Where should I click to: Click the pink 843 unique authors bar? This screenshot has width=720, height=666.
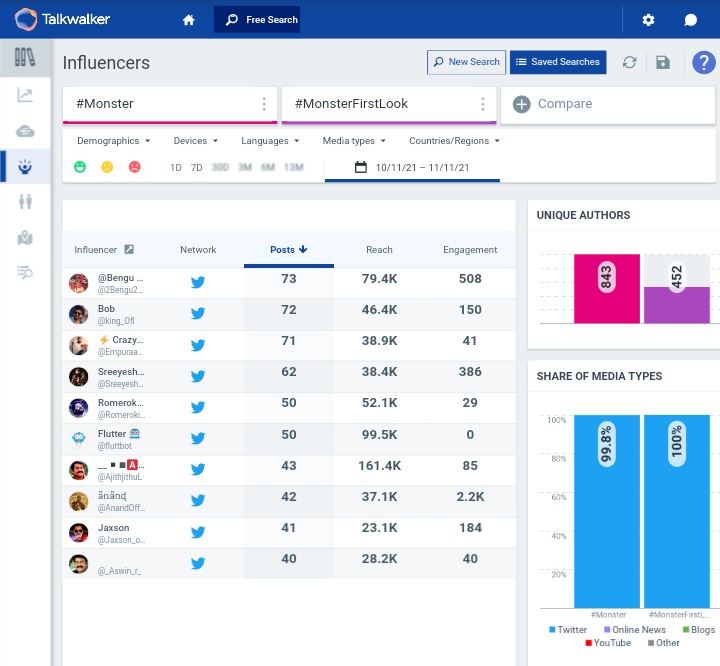(x=607, y=289)
